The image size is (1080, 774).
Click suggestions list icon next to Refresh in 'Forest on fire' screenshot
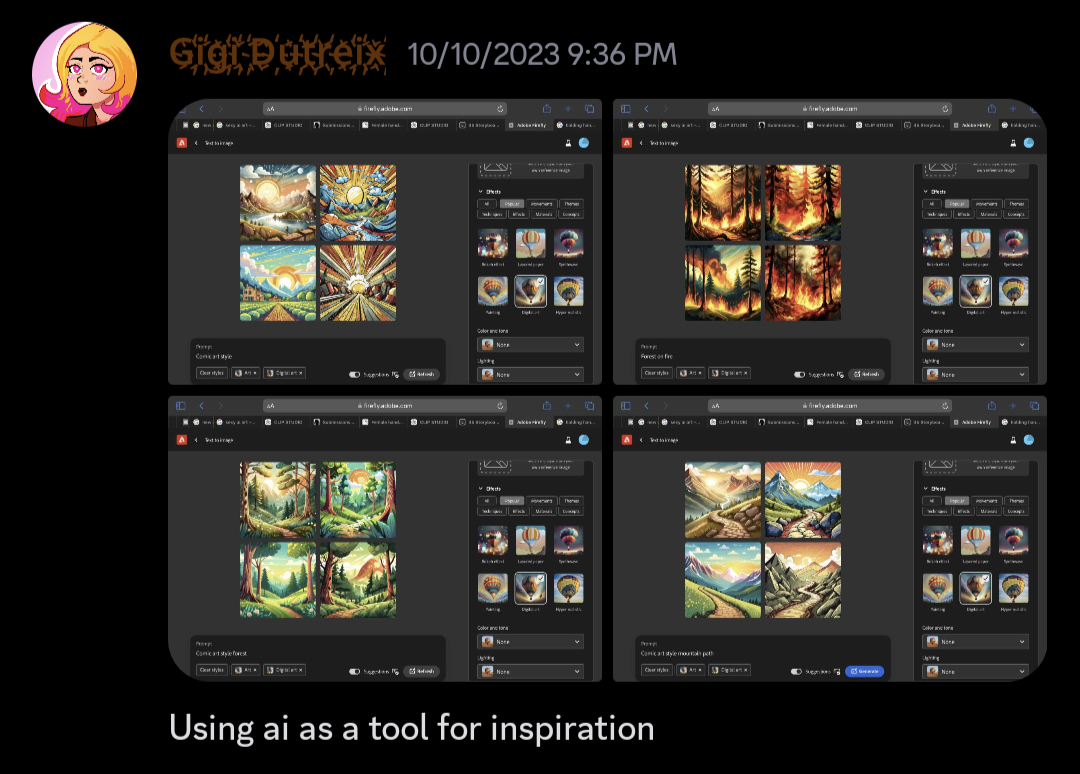[840, 375]
